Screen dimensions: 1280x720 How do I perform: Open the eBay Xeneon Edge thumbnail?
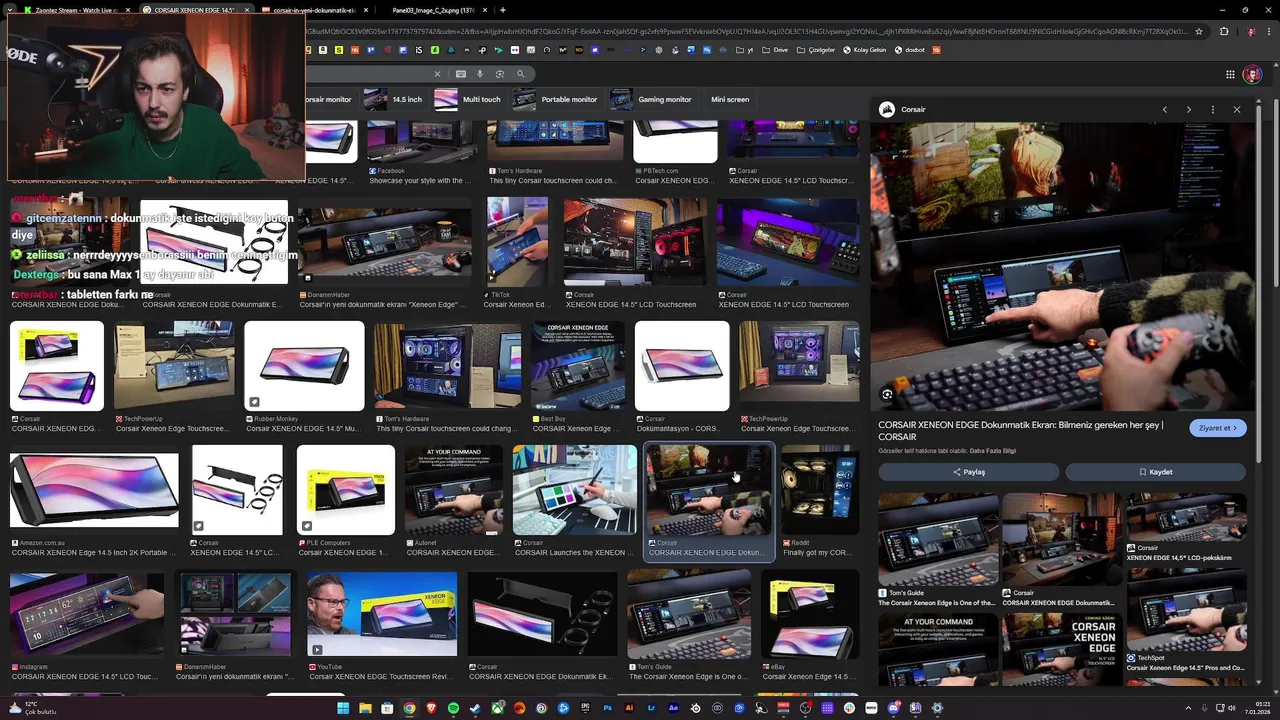coord(809,614)
